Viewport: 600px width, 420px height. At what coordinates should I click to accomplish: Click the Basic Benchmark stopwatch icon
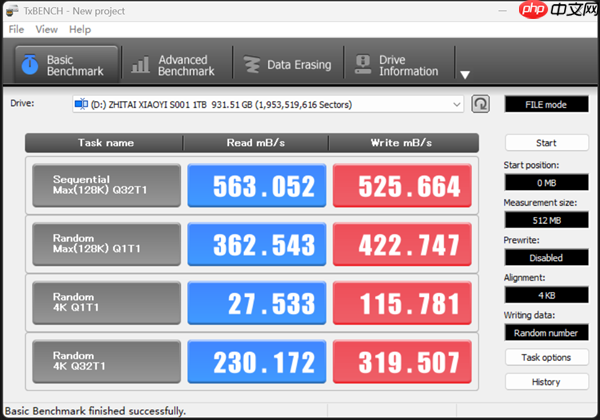pos(31,64)
